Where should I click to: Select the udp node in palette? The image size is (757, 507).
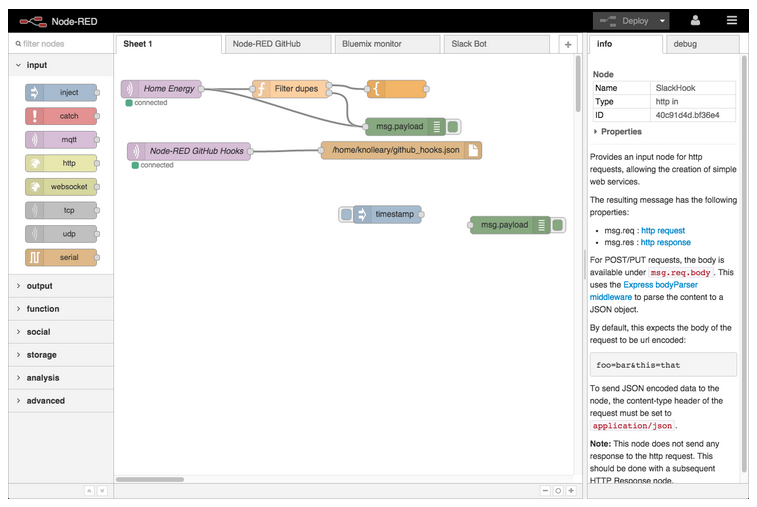(61, 234)
